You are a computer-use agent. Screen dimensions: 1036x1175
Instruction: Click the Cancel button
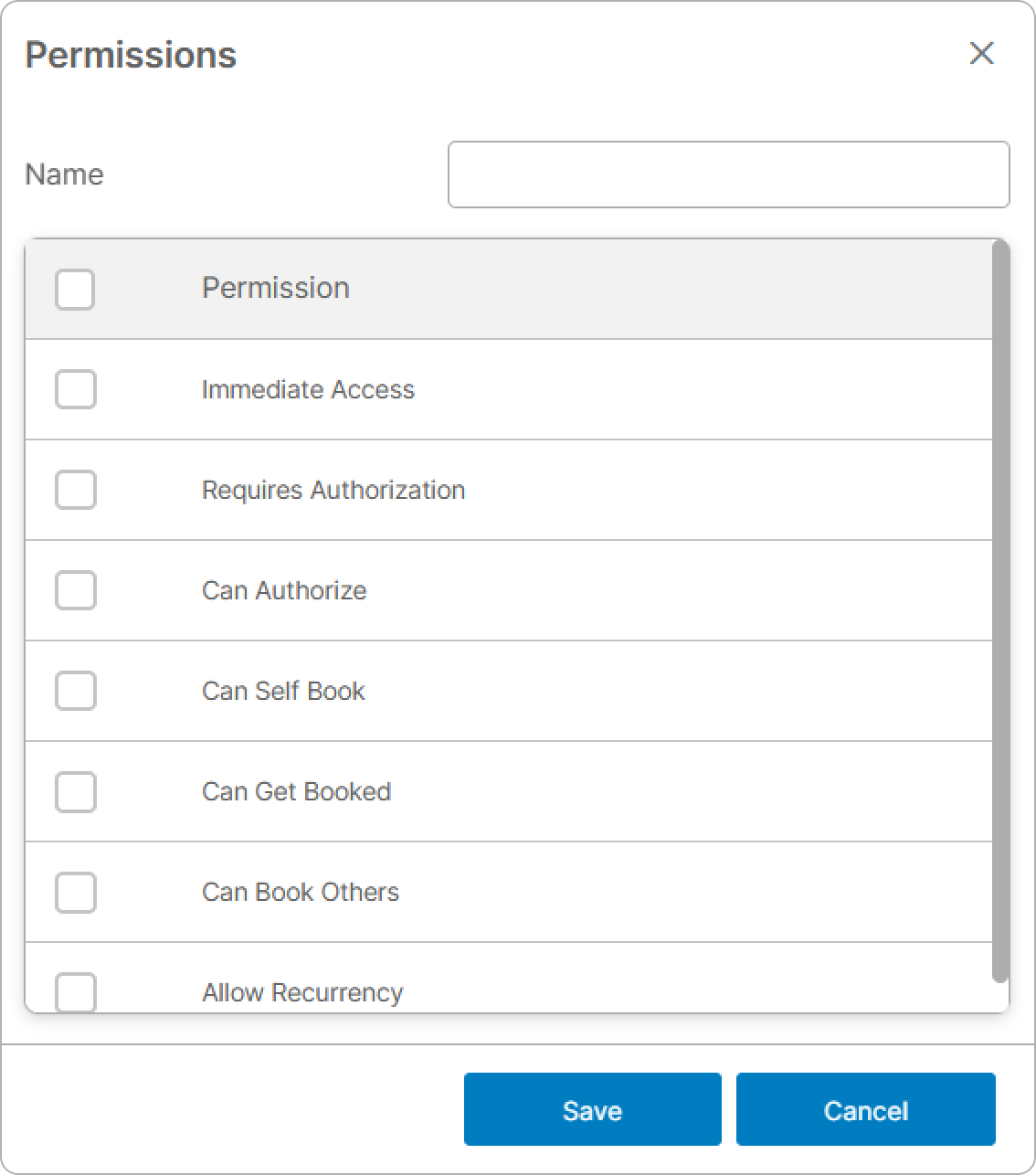coord(865,1109)
